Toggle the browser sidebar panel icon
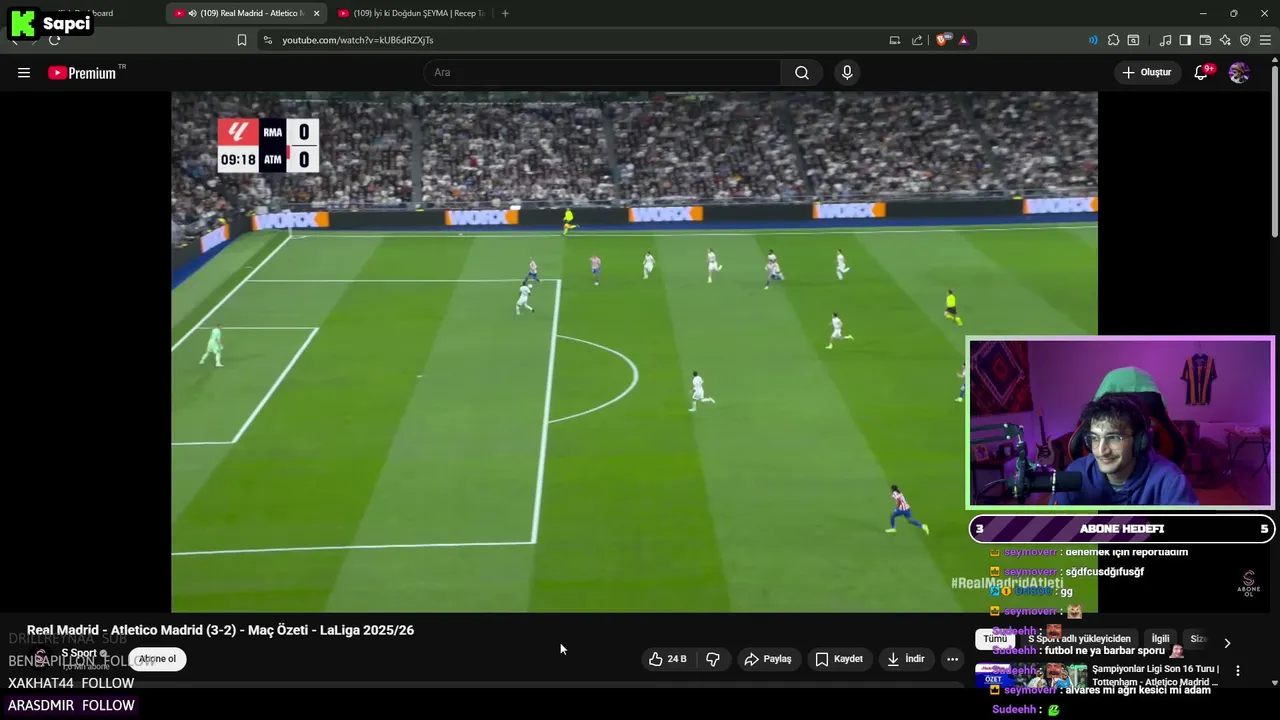Image resolution: width=1280 pixels, height=720 pixels. coord(1185,40)
